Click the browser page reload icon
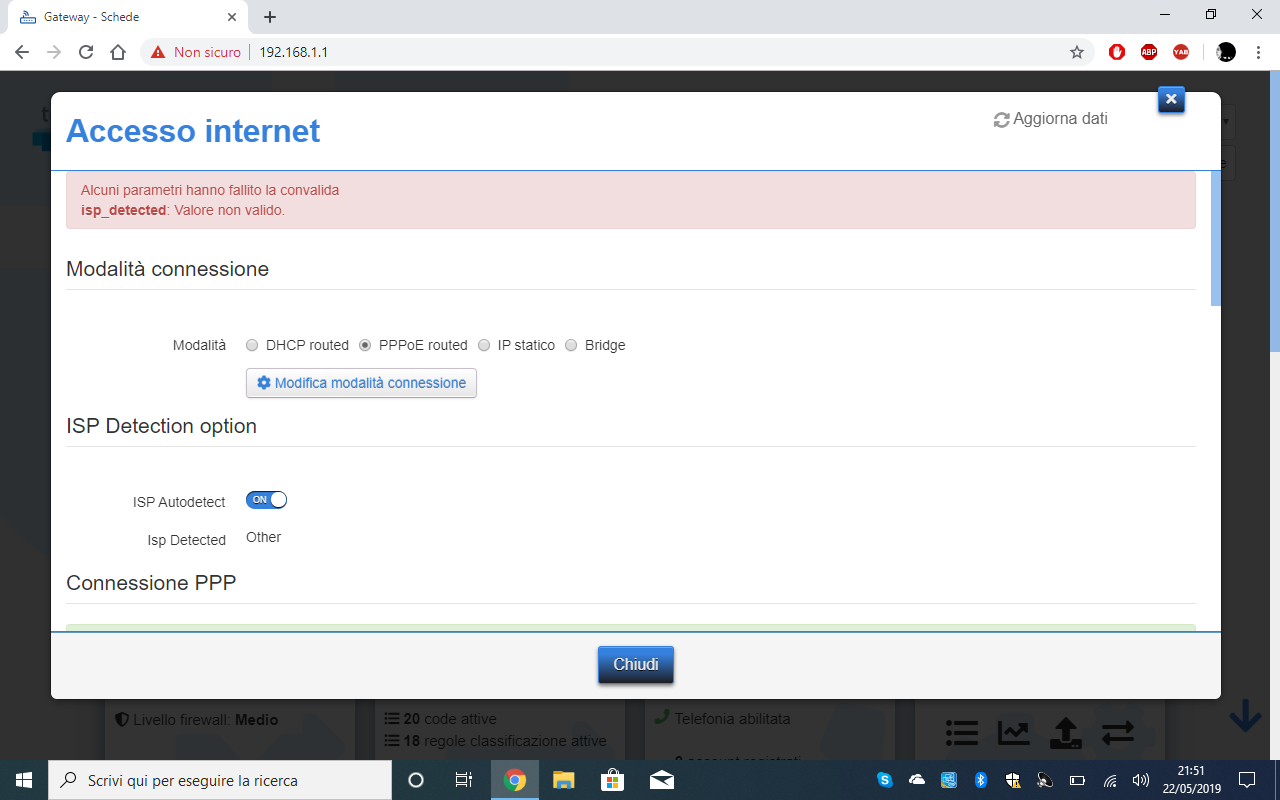Image resolution: width=1280 pixels, height=800 pixels. 85,52
